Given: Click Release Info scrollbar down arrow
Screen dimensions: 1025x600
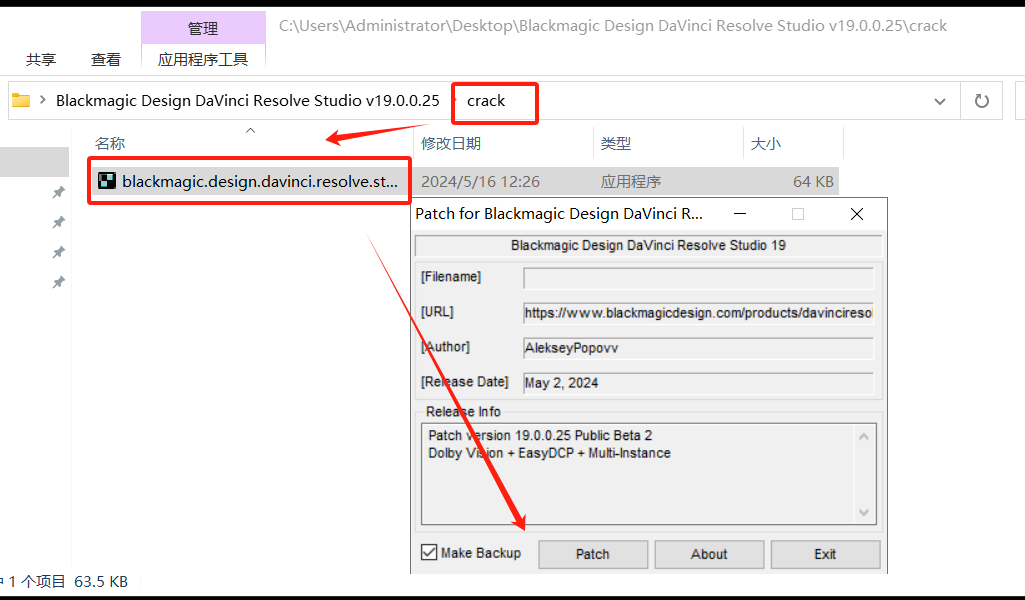Looking at the screenshot, I should click(x=864, y=512).
